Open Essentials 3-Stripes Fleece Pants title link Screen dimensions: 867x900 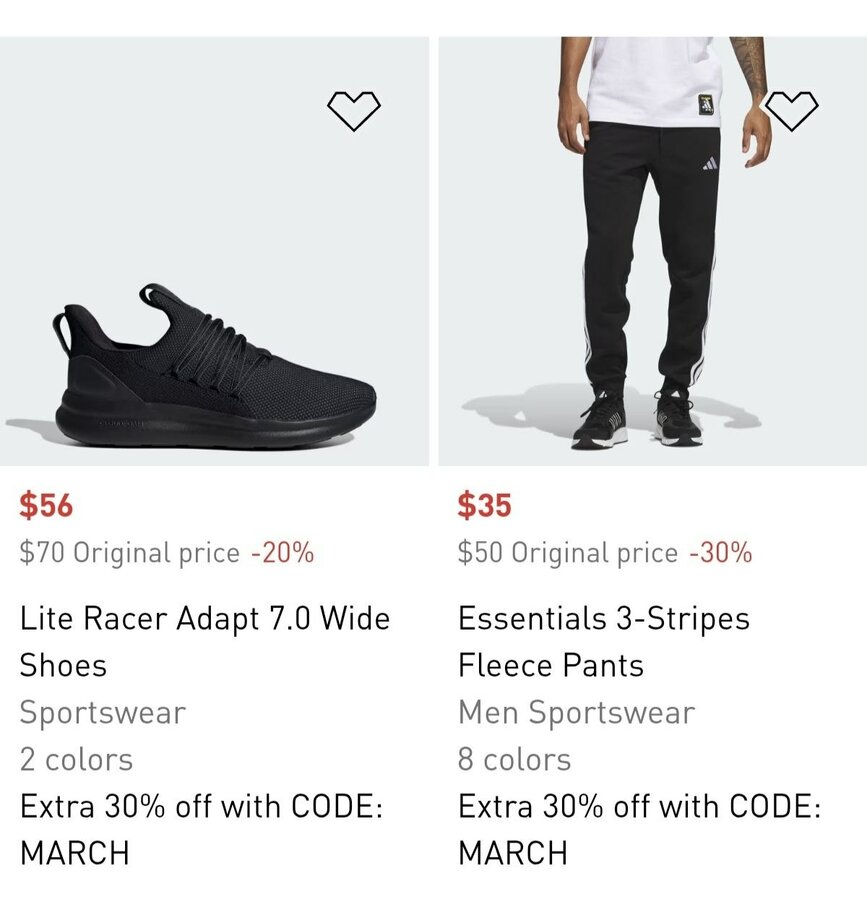pyautogui.click(x=603, y=641)
